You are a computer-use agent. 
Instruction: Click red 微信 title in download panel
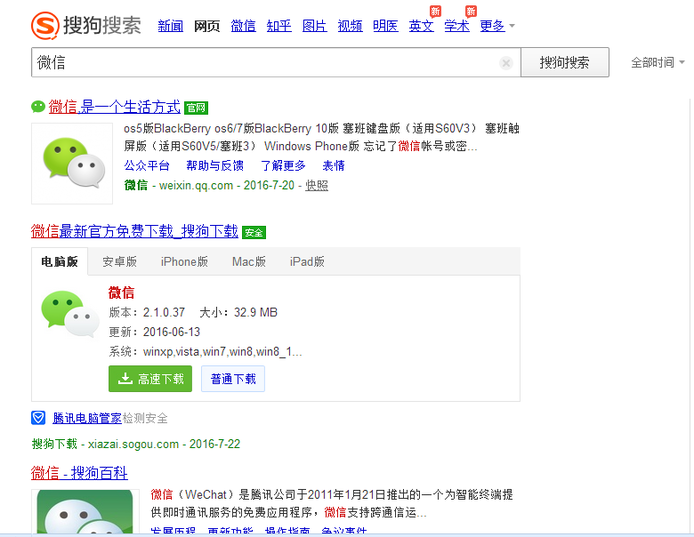(121, 293)
